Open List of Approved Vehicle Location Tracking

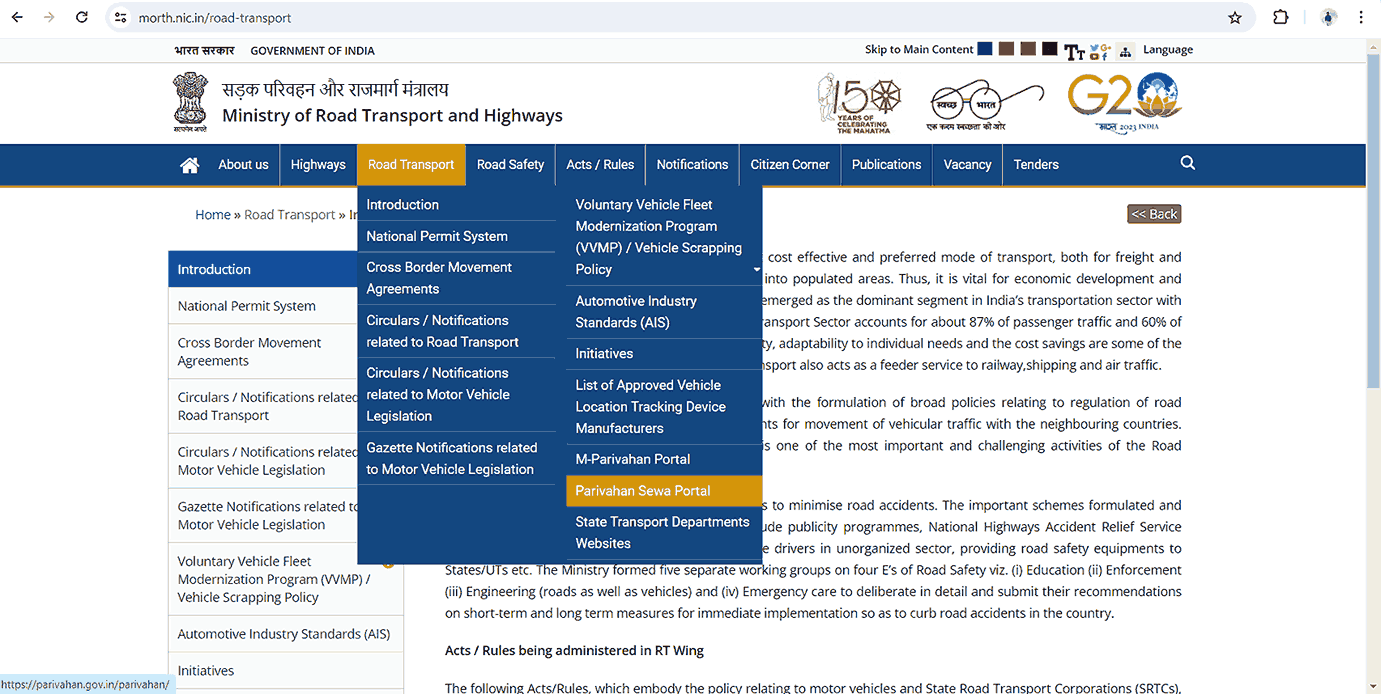pos(664,407)
